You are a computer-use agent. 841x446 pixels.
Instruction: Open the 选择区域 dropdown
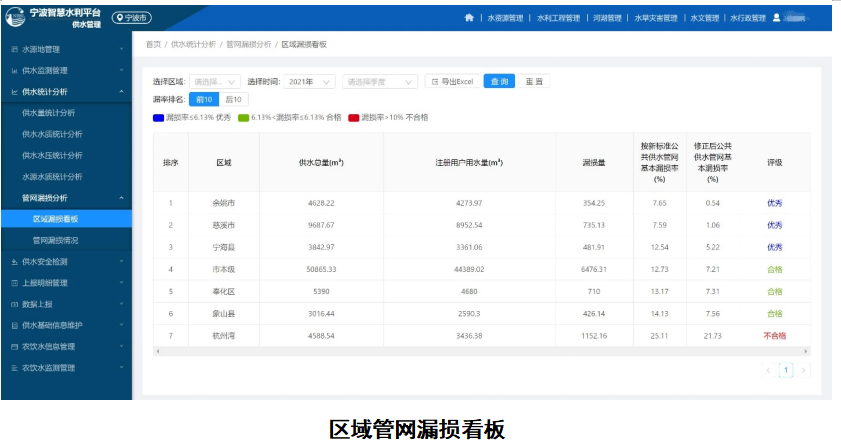click(215, 82)
